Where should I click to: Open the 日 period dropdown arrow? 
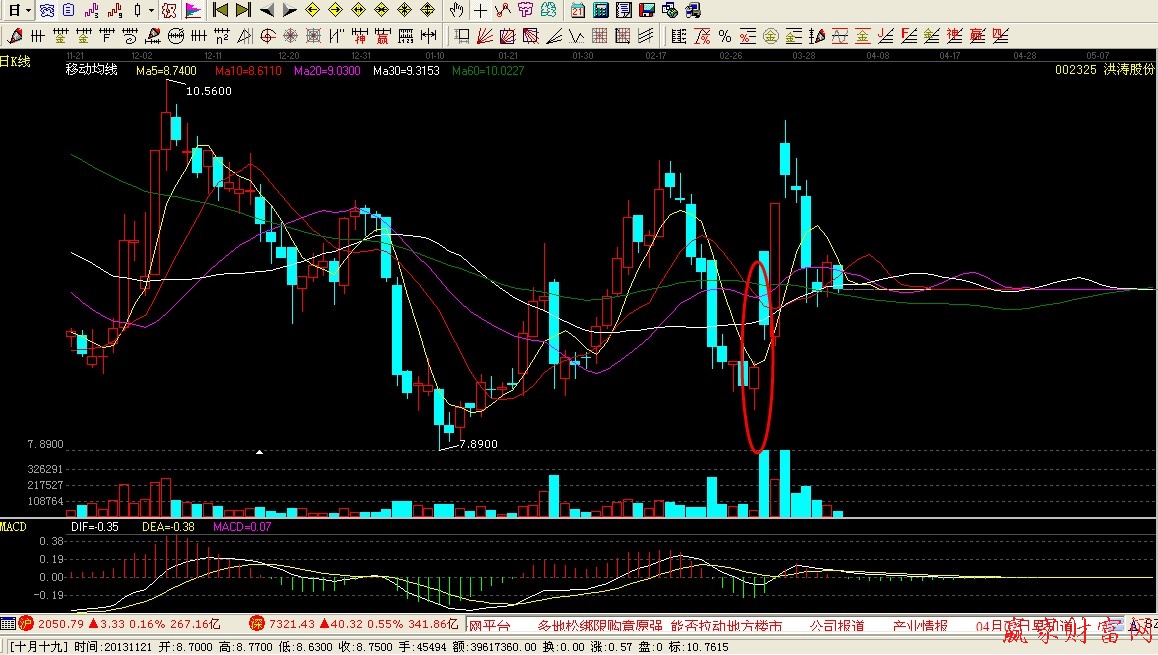[29, 11]
